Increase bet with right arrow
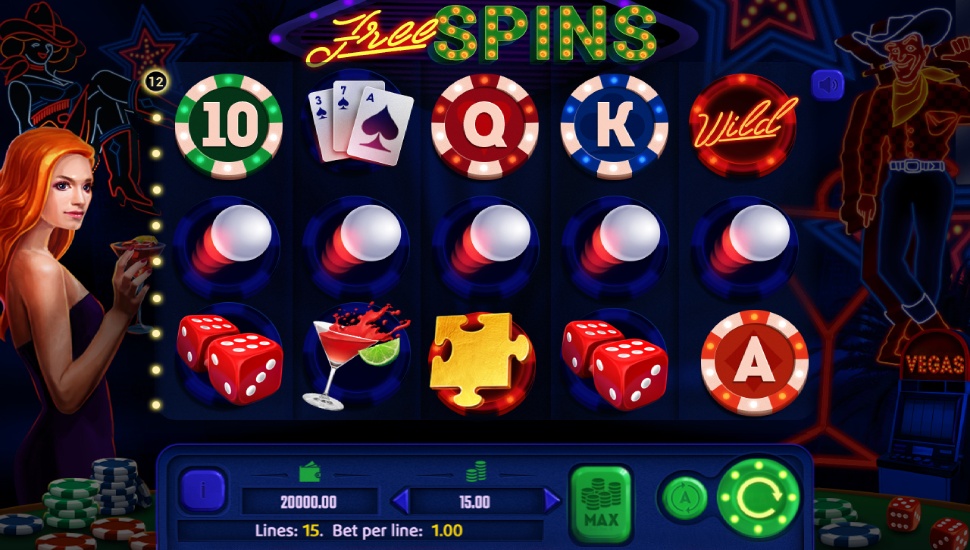 [x=551, y=500]
